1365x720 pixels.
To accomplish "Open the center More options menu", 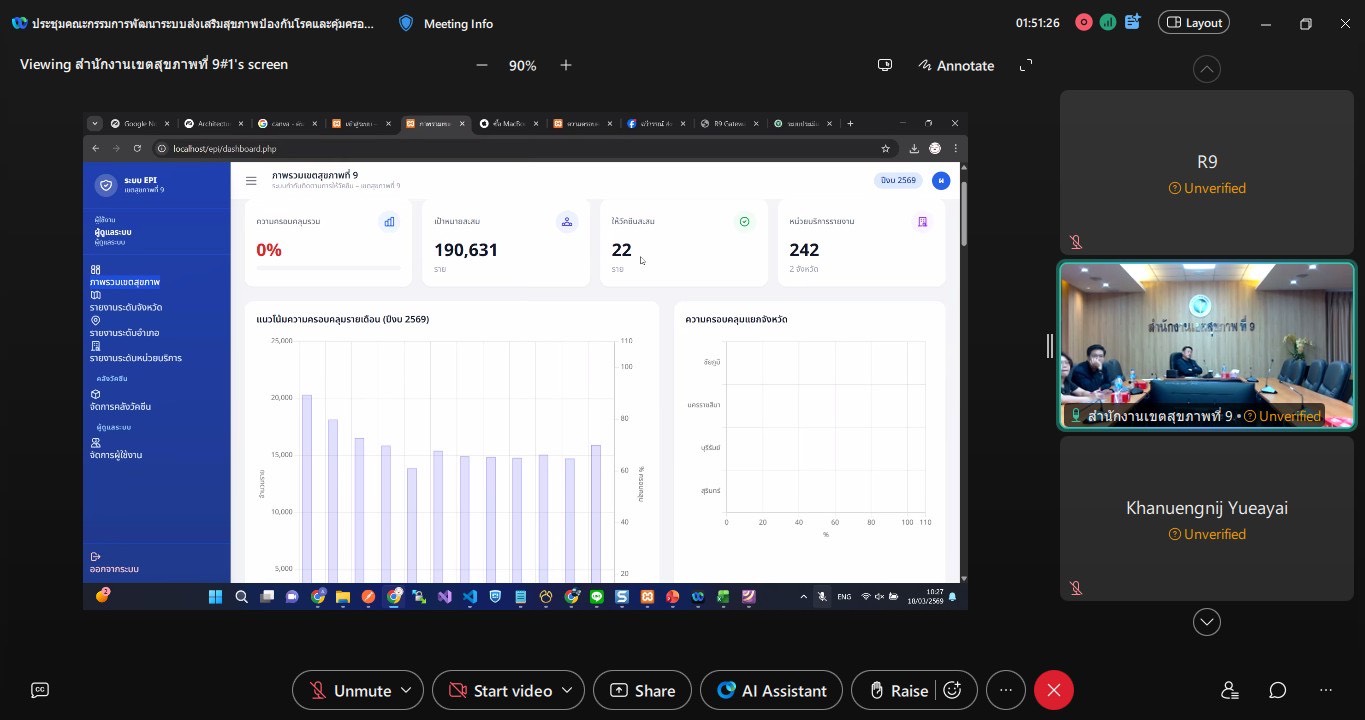I will click(1006, 690).
